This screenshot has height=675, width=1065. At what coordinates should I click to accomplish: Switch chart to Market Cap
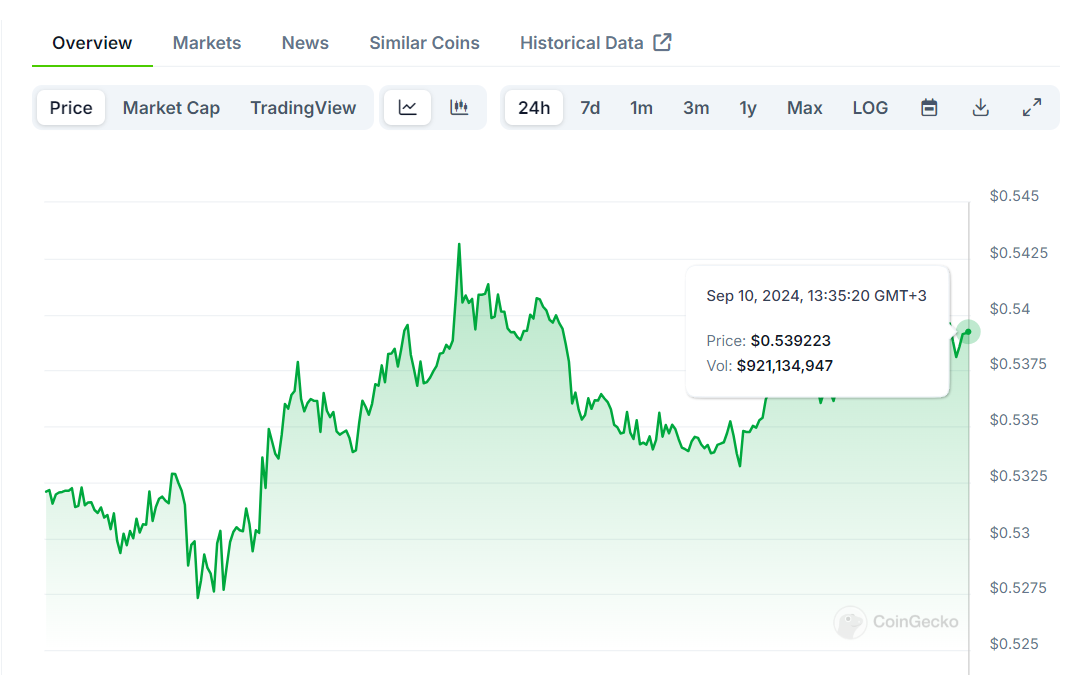(x=171, y=107)
